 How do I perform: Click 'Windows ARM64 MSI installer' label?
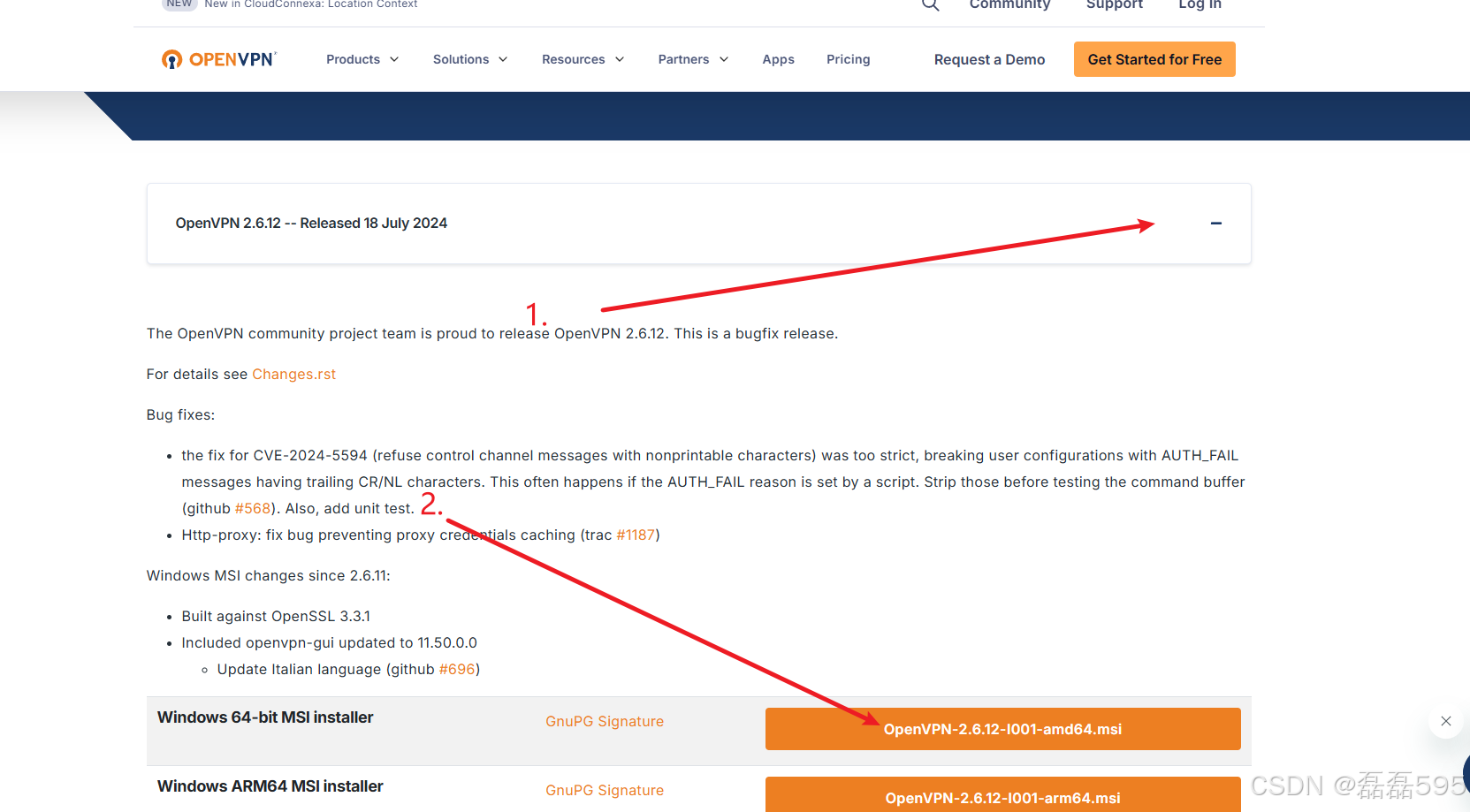[x=270, y=786]
